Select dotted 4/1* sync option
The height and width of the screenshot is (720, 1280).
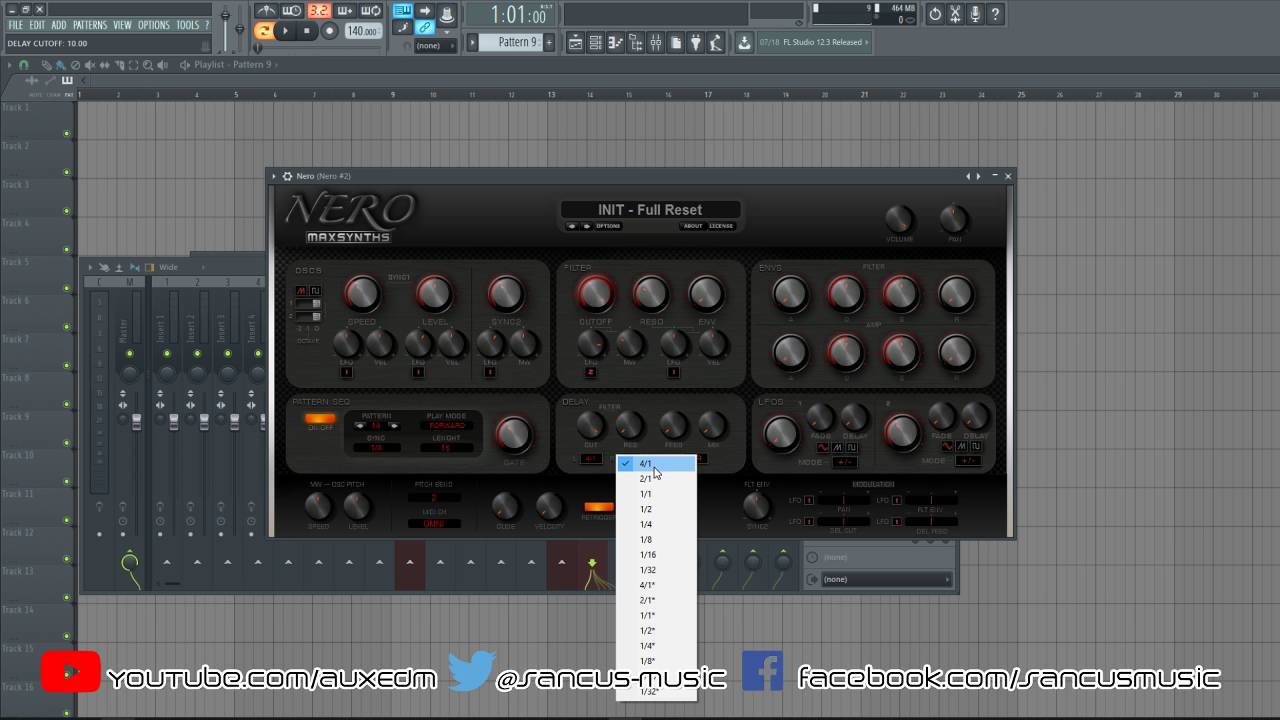coord(656,585)
